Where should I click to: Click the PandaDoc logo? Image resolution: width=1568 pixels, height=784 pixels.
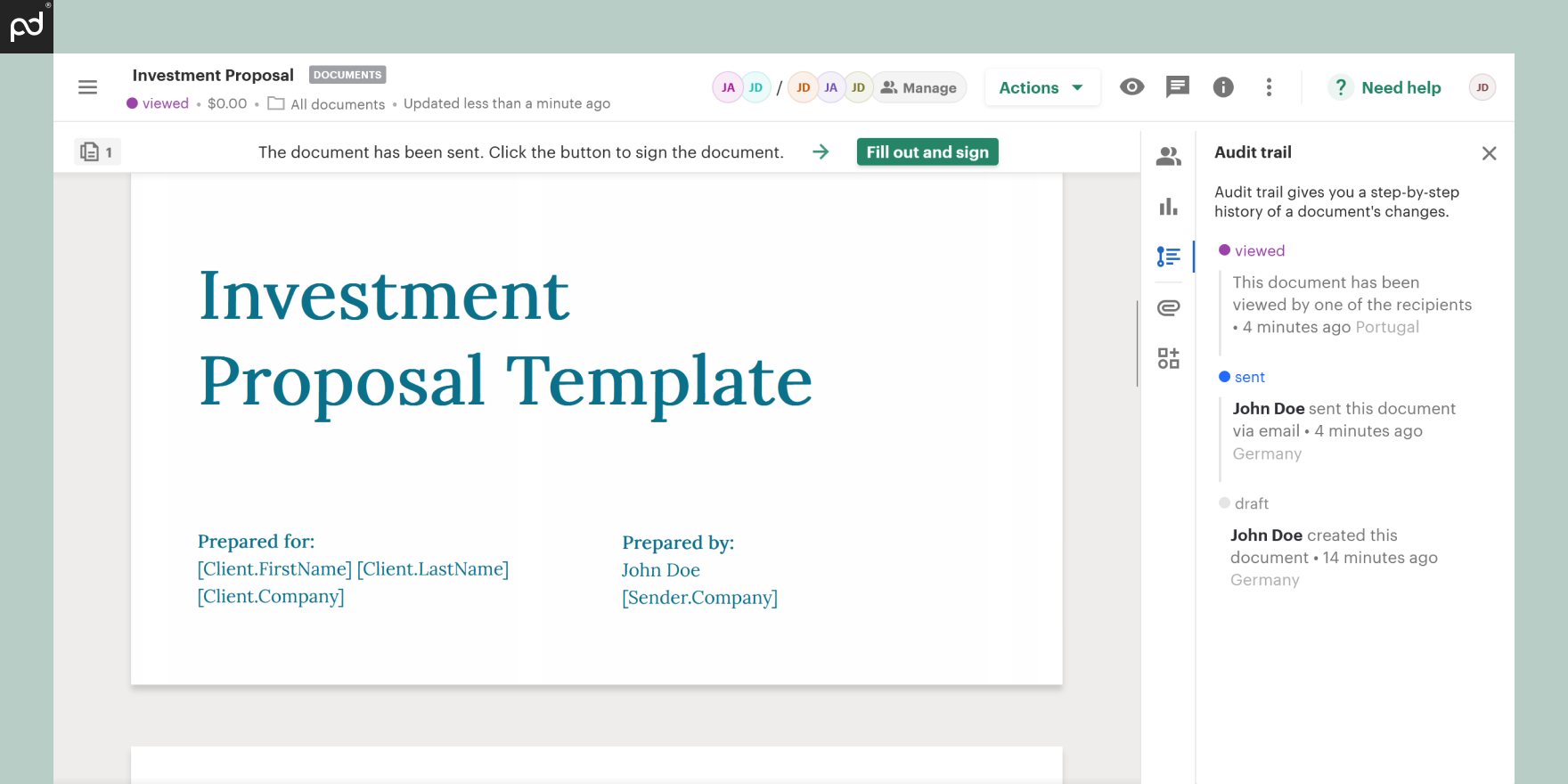[x=27, y=27]
